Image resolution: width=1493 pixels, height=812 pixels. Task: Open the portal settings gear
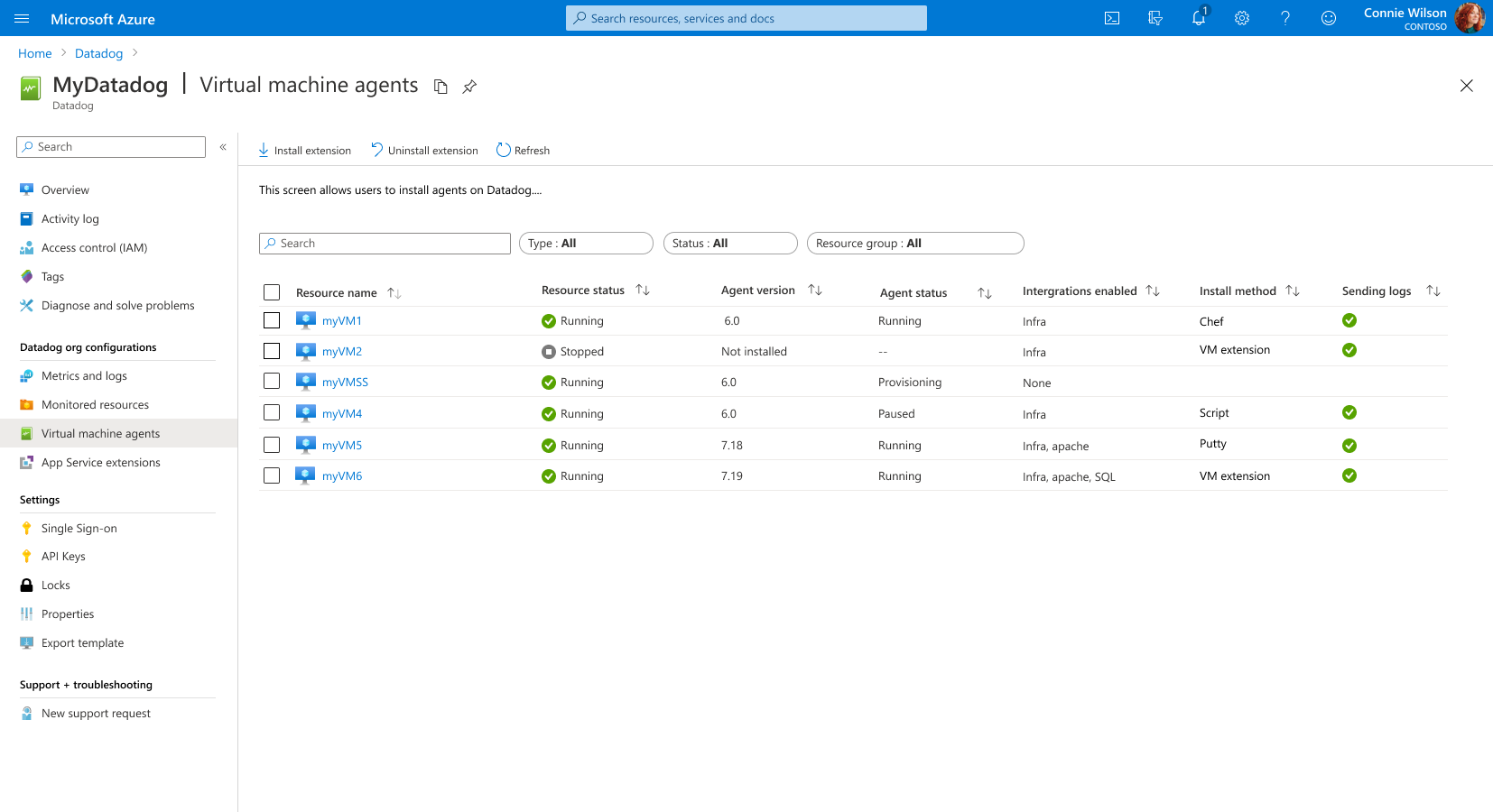tap(1242, 18)
